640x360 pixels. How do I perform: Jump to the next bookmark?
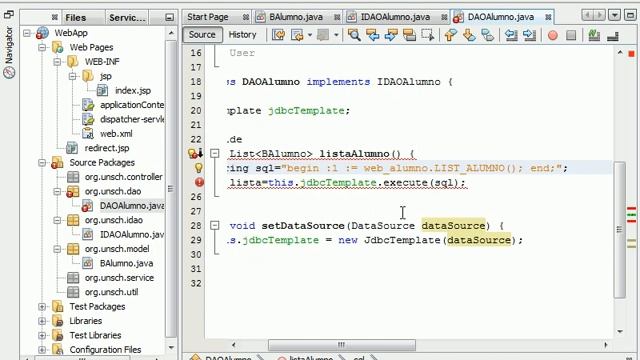tap(469, 35)
